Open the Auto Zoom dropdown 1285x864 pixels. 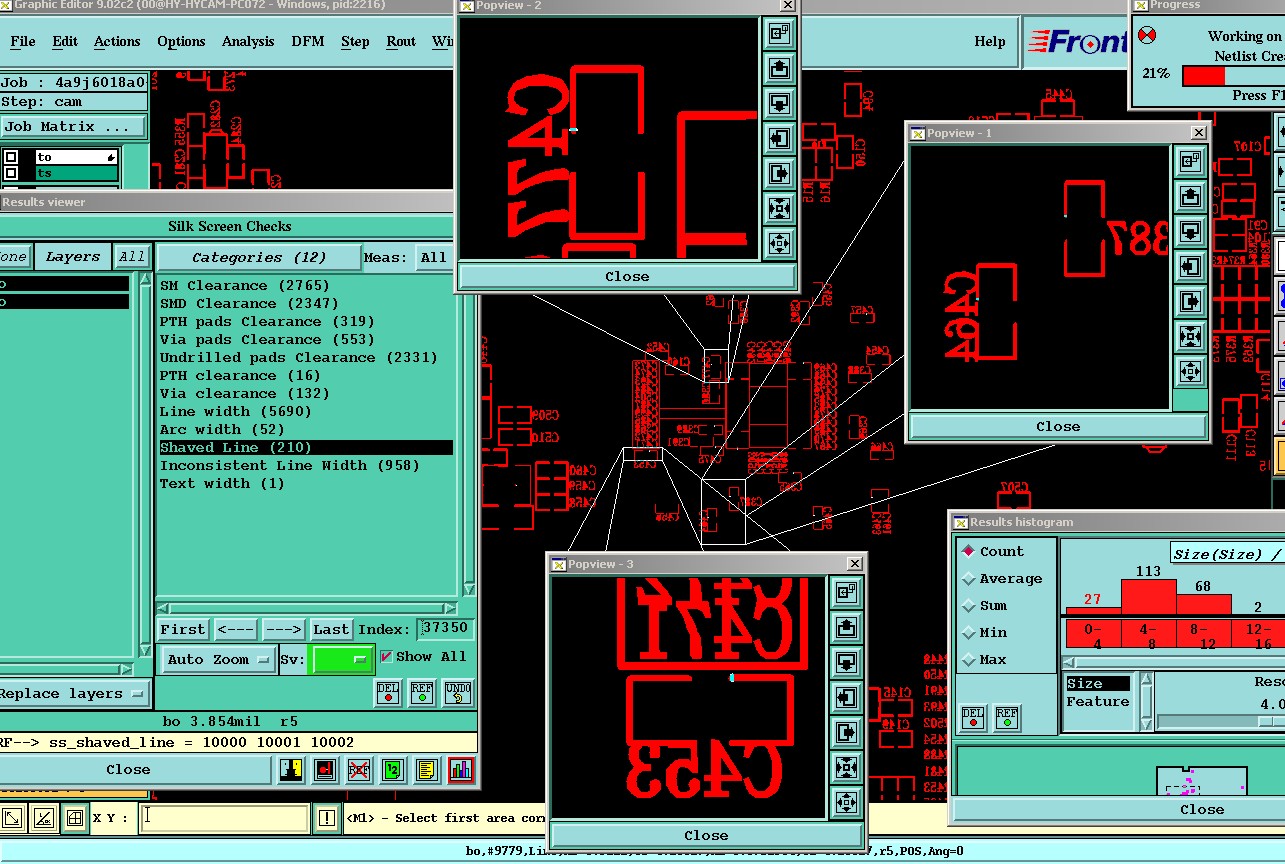[x=220, y=660]
